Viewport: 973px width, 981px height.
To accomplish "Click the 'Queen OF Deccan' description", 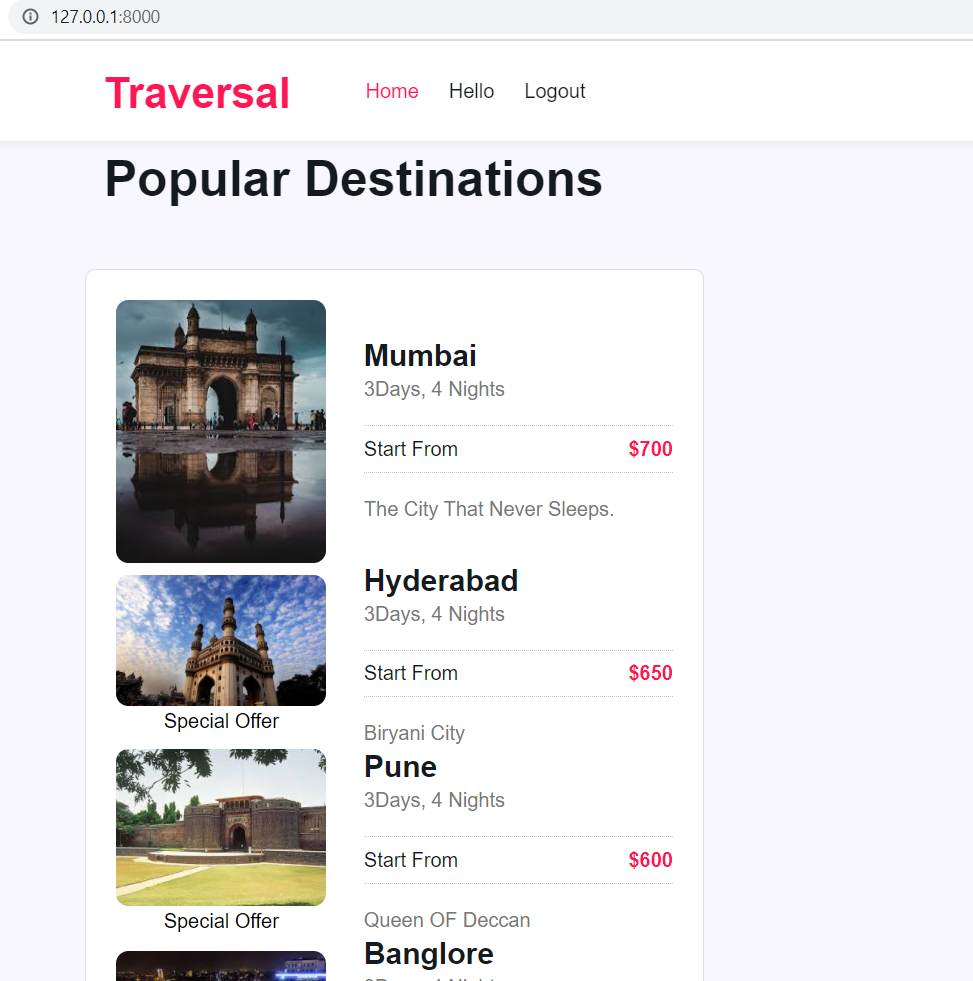I will 447,920.
